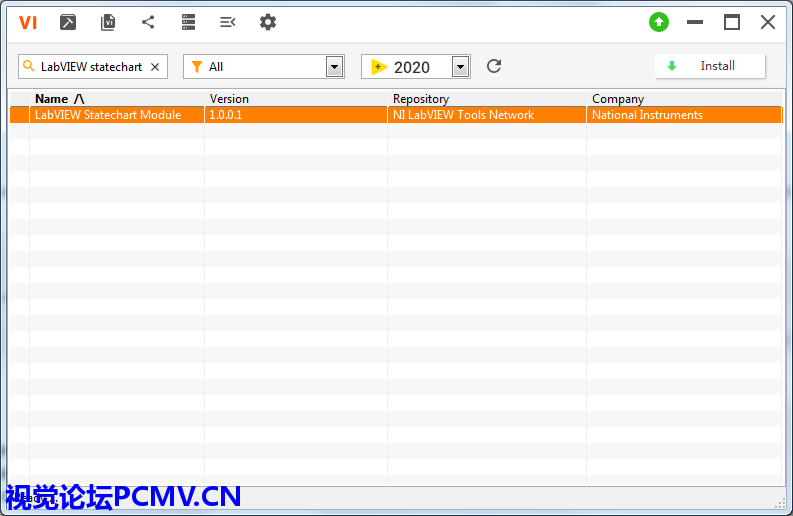Screen dimensions: 793x516
Task: Click the Install button
Action: point(710,66)
